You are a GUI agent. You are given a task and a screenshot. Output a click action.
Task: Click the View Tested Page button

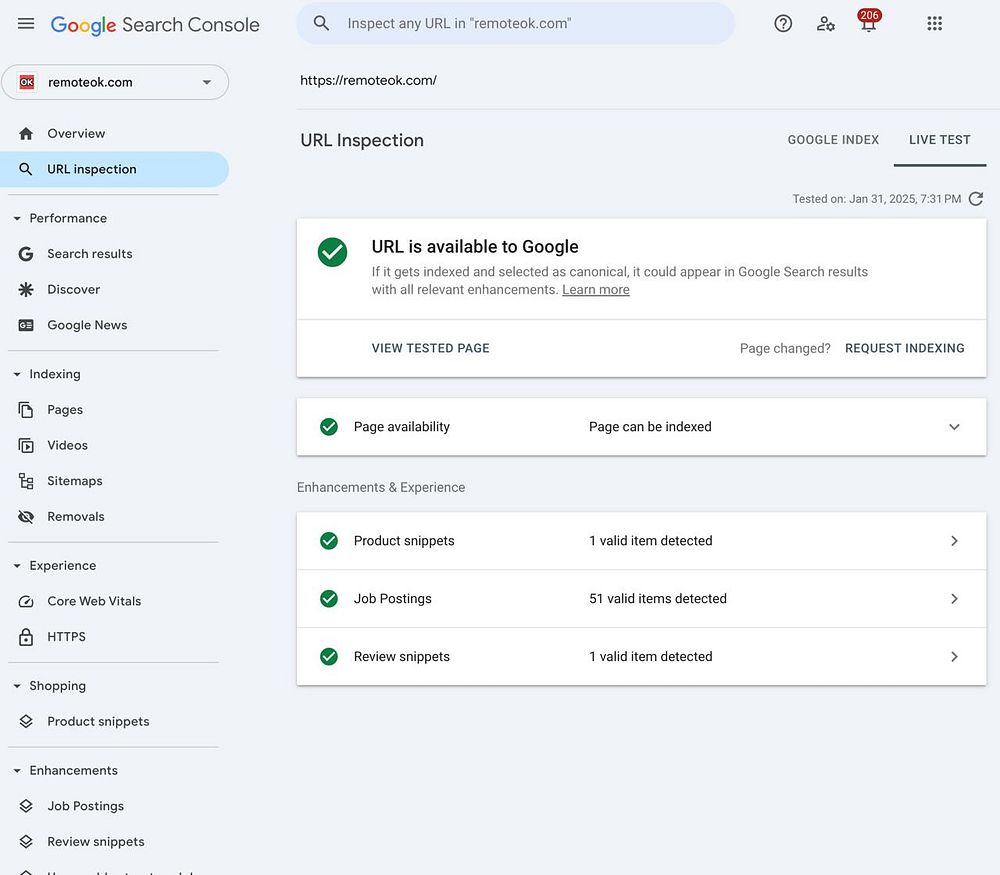click(x=431, y=348)
